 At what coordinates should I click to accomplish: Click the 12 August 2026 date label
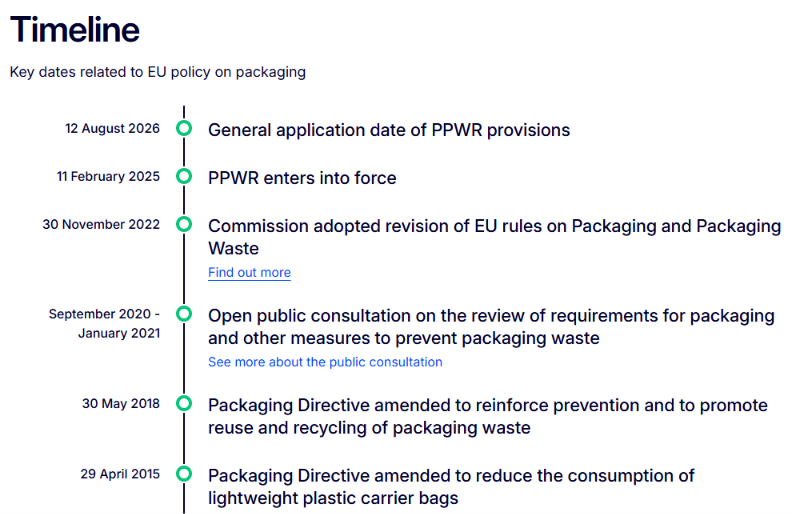(x=112, y=129)
